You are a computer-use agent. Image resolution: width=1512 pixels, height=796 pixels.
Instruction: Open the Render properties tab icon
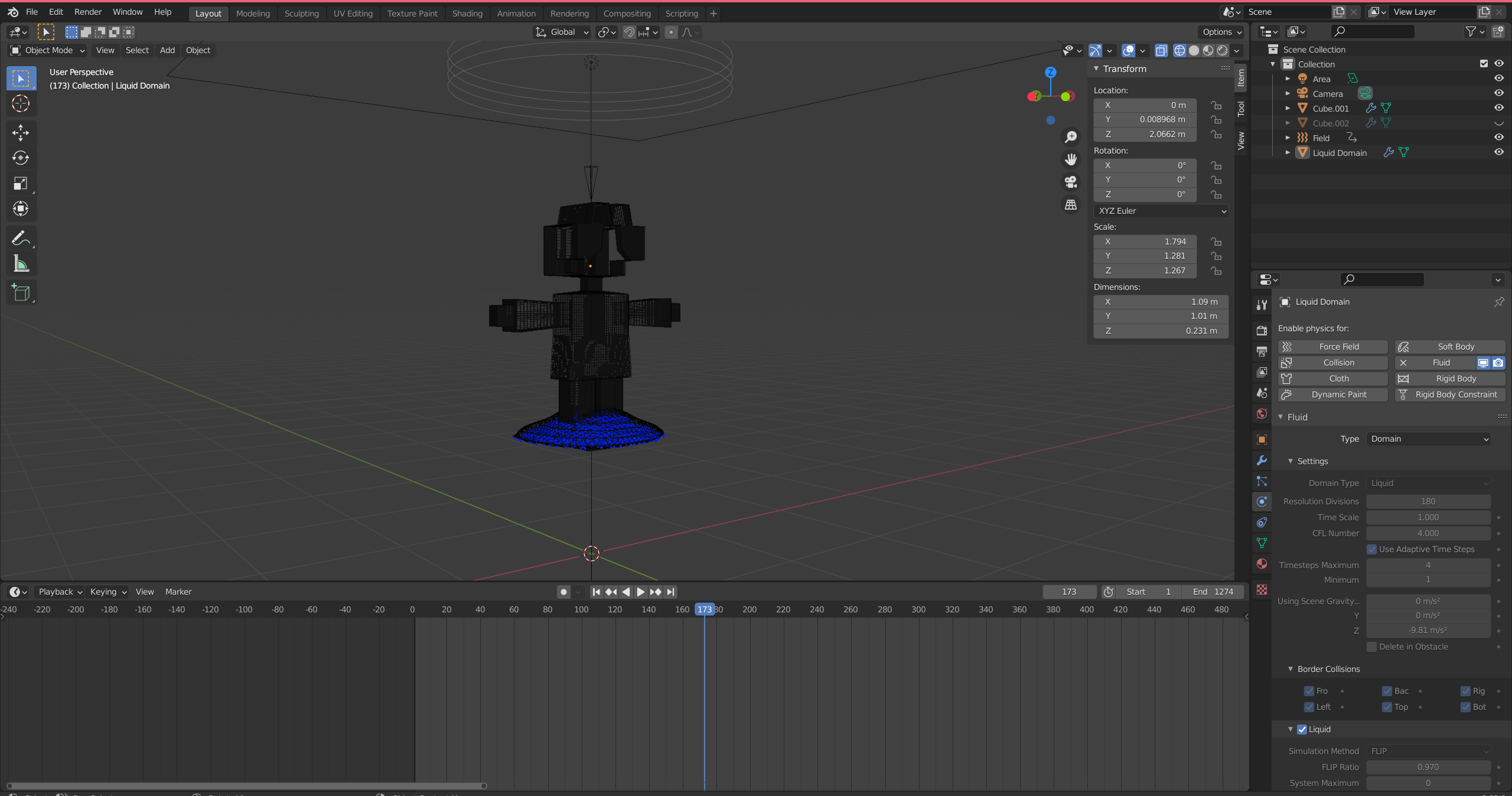pyautogui.click(x=1262, y=331)
